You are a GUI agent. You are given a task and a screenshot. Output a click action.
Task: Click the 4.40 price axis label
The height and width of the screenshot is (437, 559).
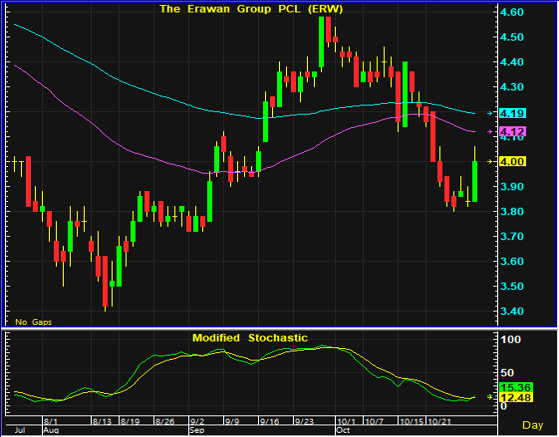[512, 62]
